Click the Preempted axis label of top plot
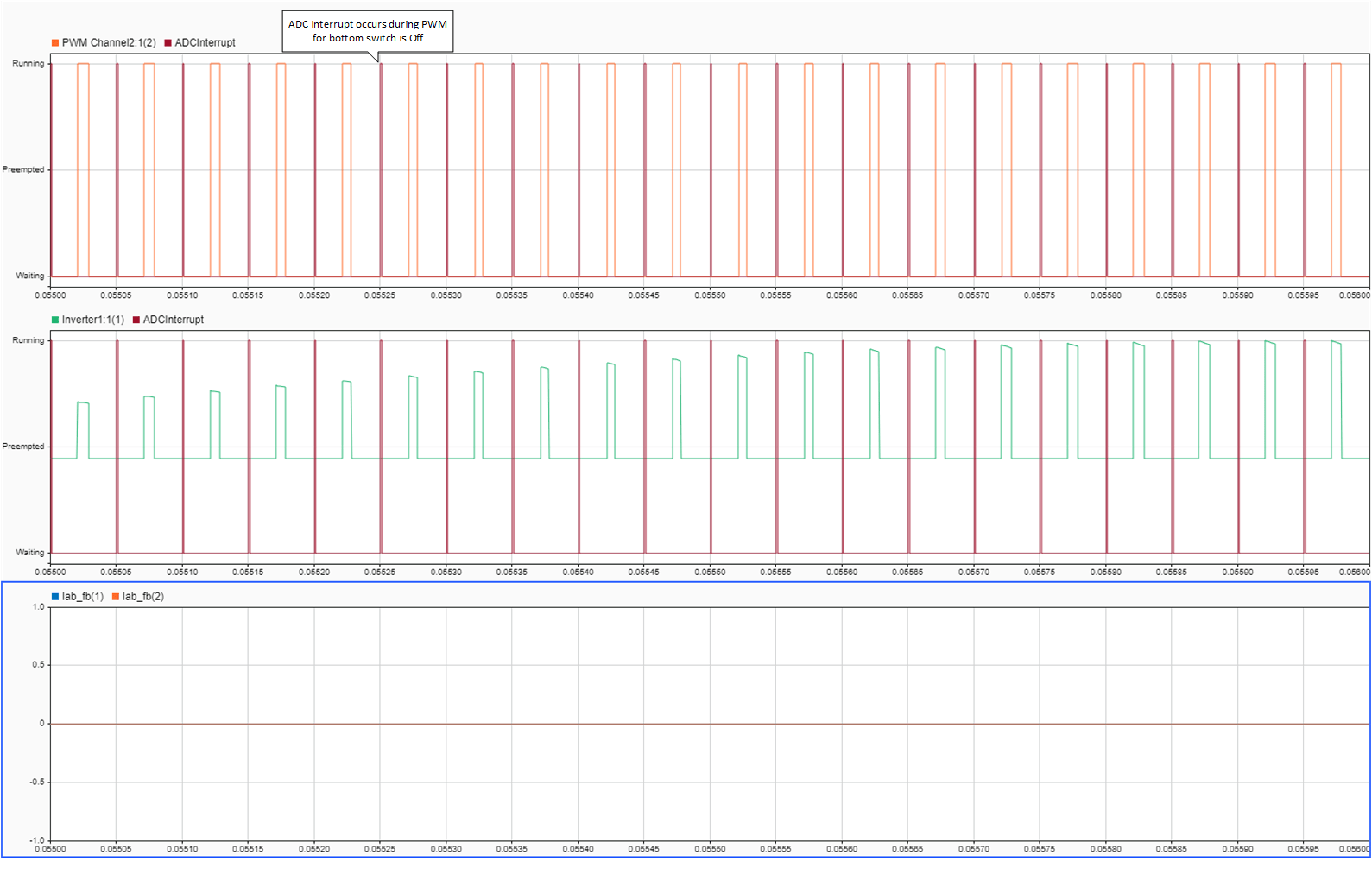Screen dimensions: 1372x887 coord(23,169)
